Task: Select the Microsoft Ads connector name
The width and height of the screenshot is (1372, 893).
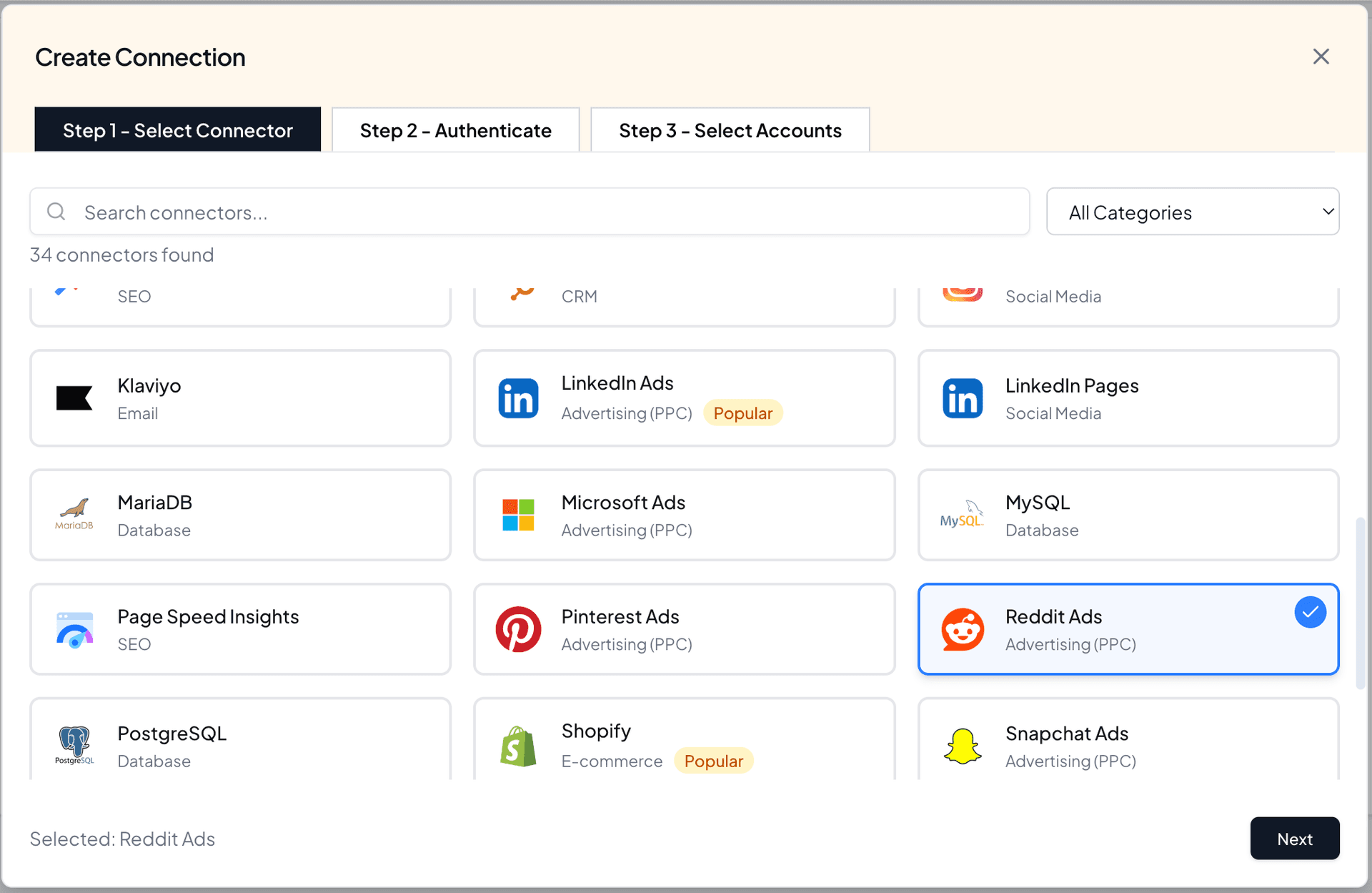Action: (623, 502)
